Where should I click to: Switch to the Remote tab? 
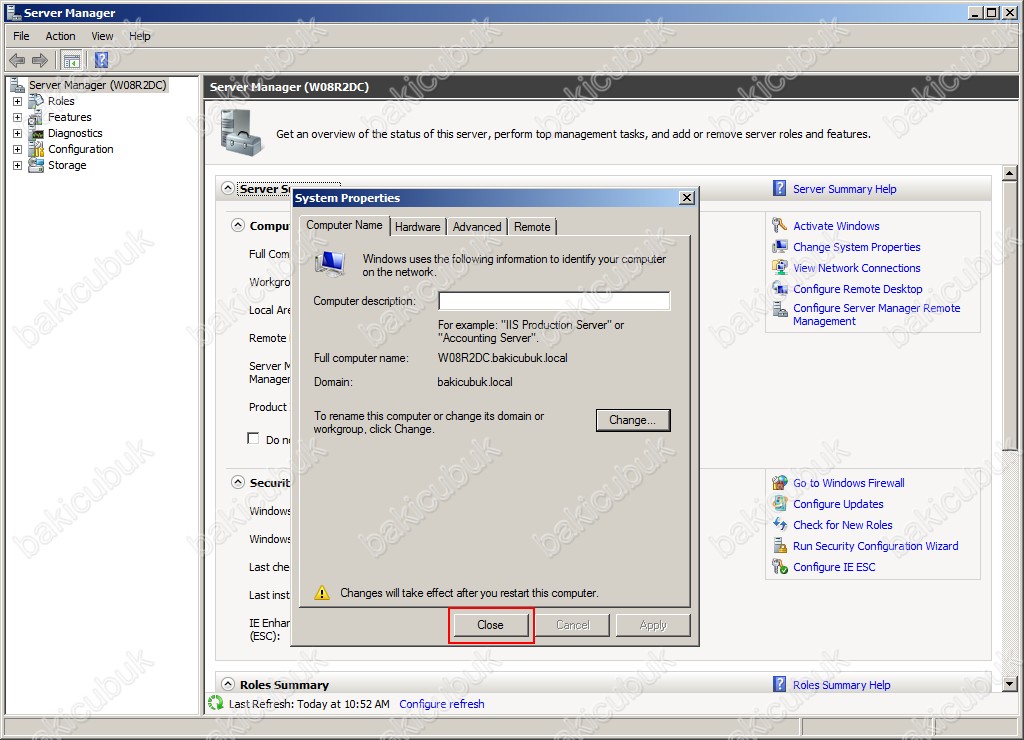532,227
